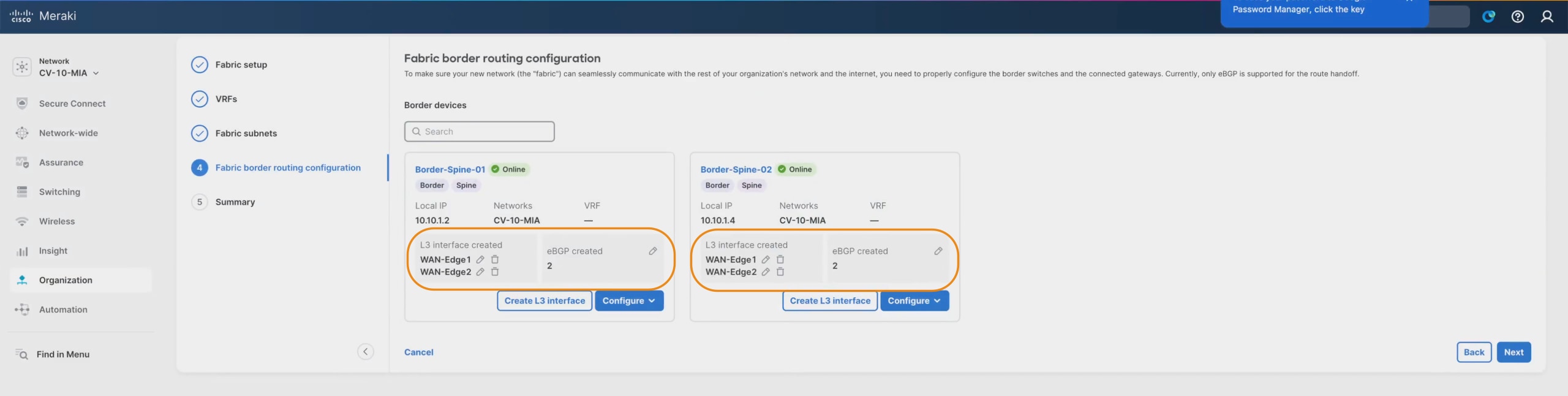Click the Password Manager notification popup
Viewport: 1568px width, 396px height.
(x=1324, y=12)
